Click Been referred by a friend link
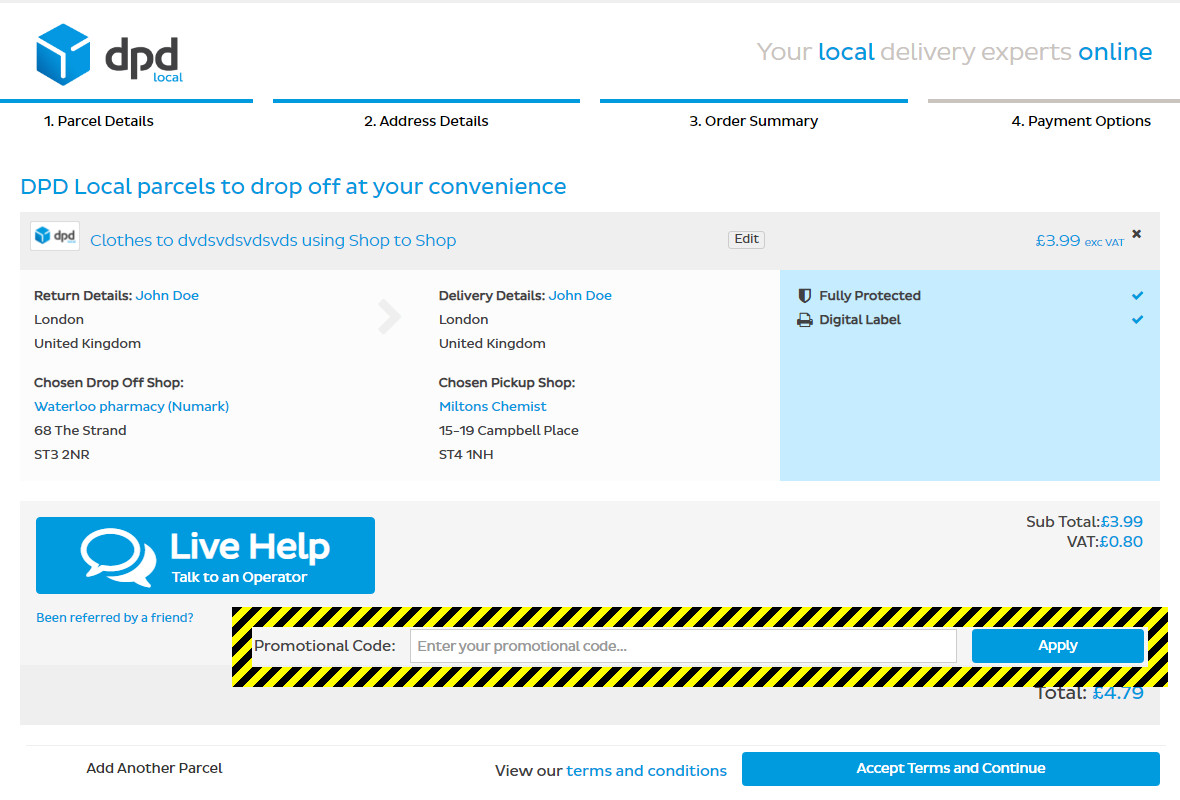Screen dimensions: 1180x800 (115, 618)
